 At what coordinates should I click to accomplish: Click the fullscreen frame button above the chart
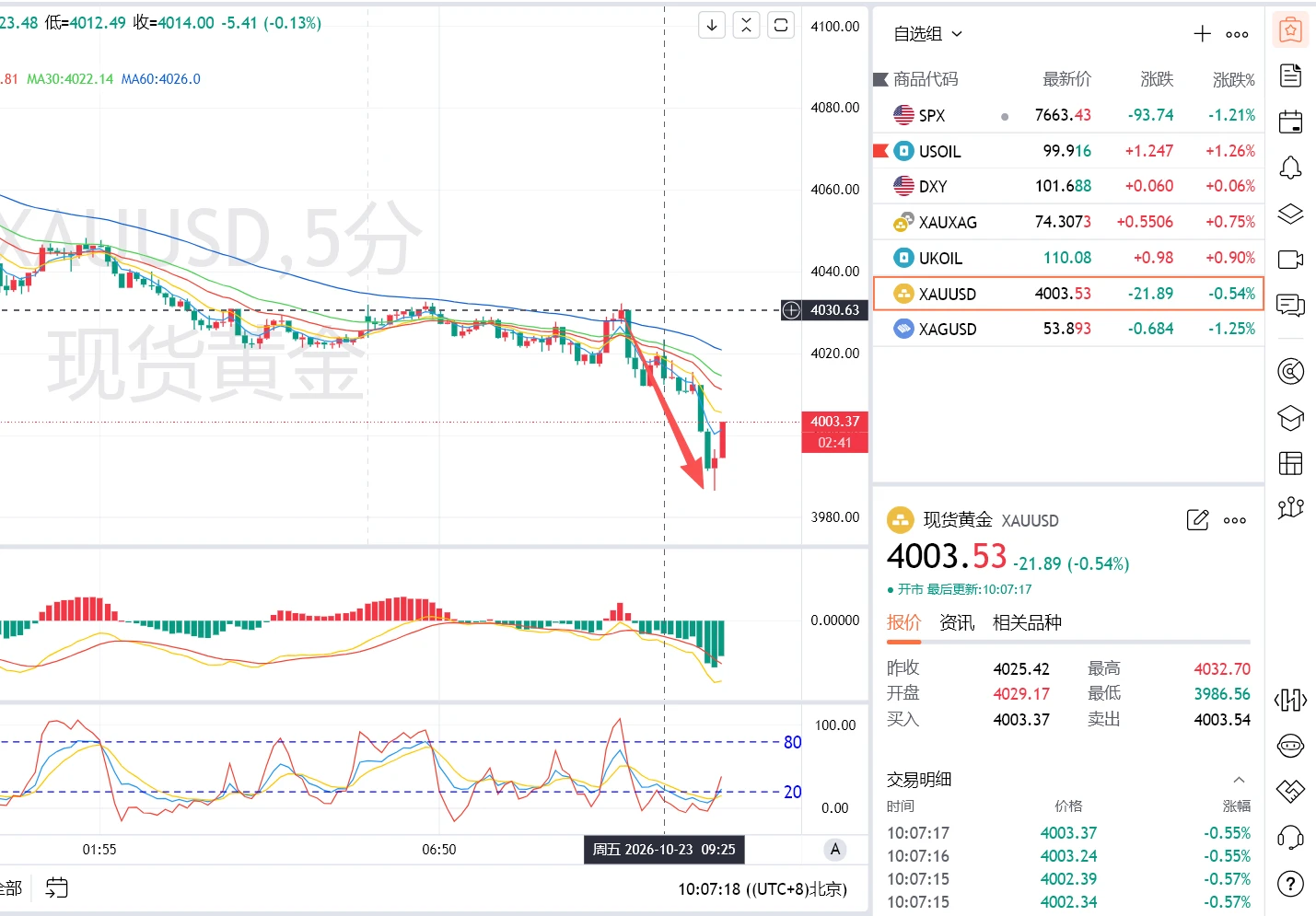click(x=781, y=25)
